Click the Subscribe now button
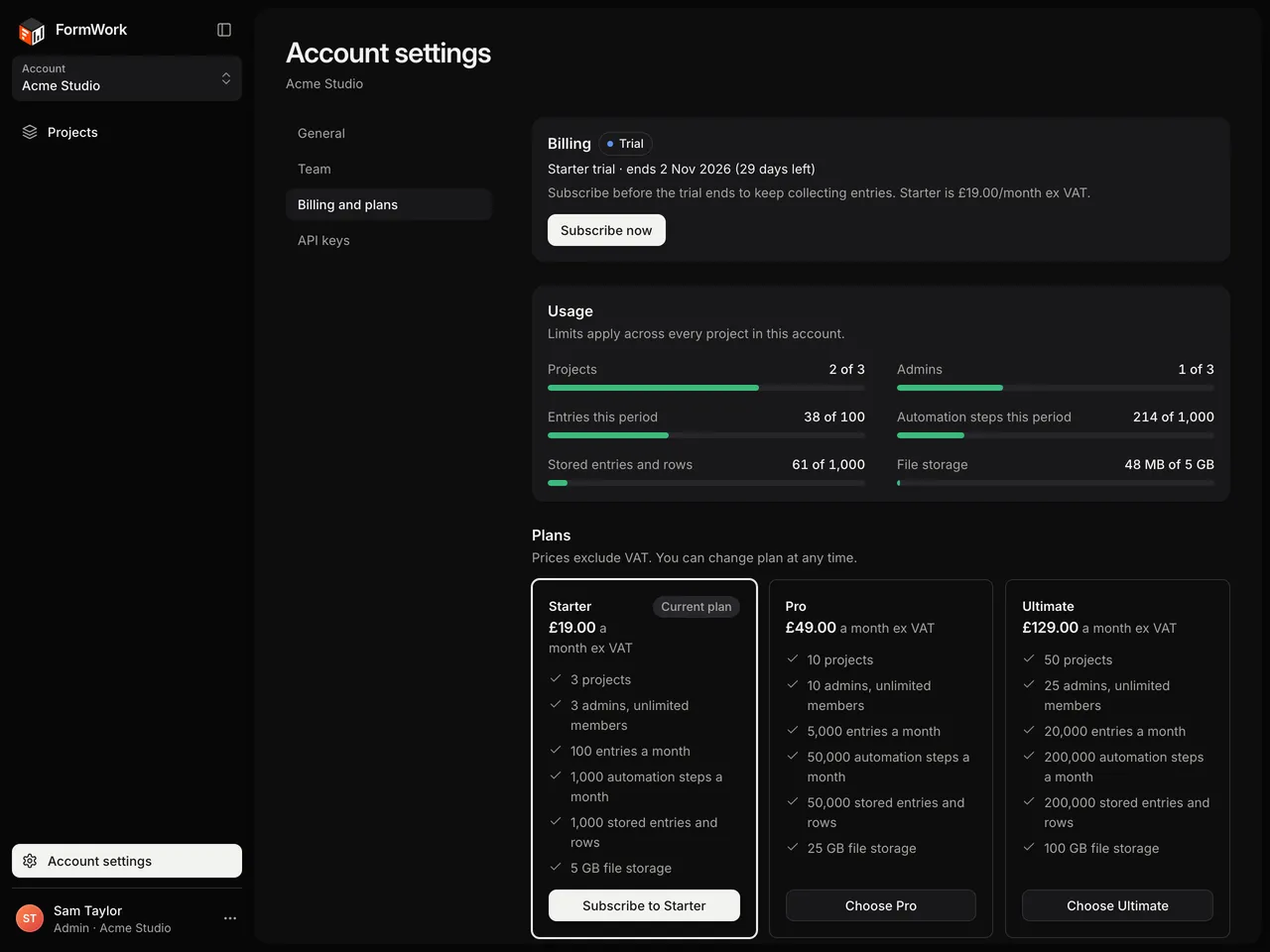The width and height of the screenshot is (1270, 952). pos(606,230)
